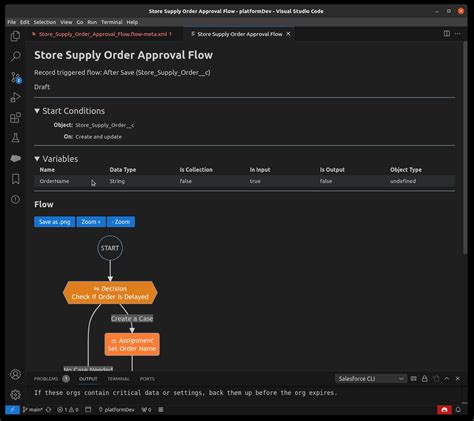Collapse the Start Conditions section

point(37,111)
